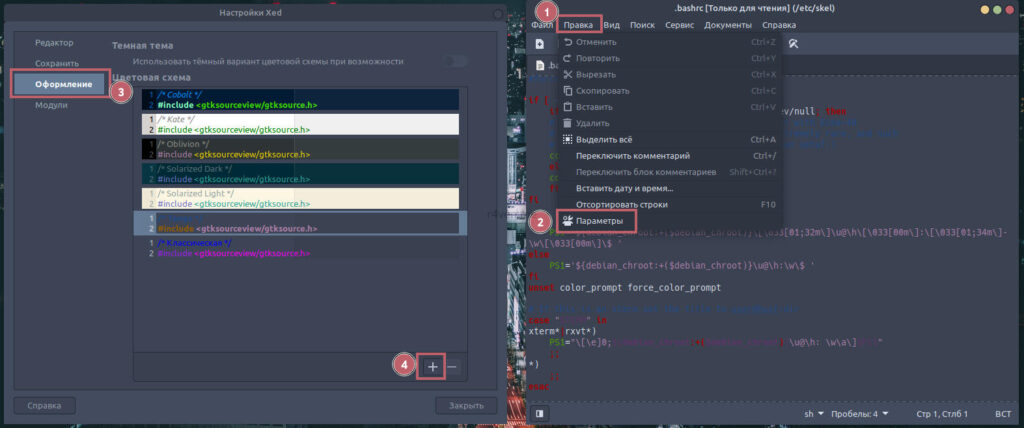Click the Параметры preferences icon
This screenshot has height=428, width=1024.
click(568, 220)
